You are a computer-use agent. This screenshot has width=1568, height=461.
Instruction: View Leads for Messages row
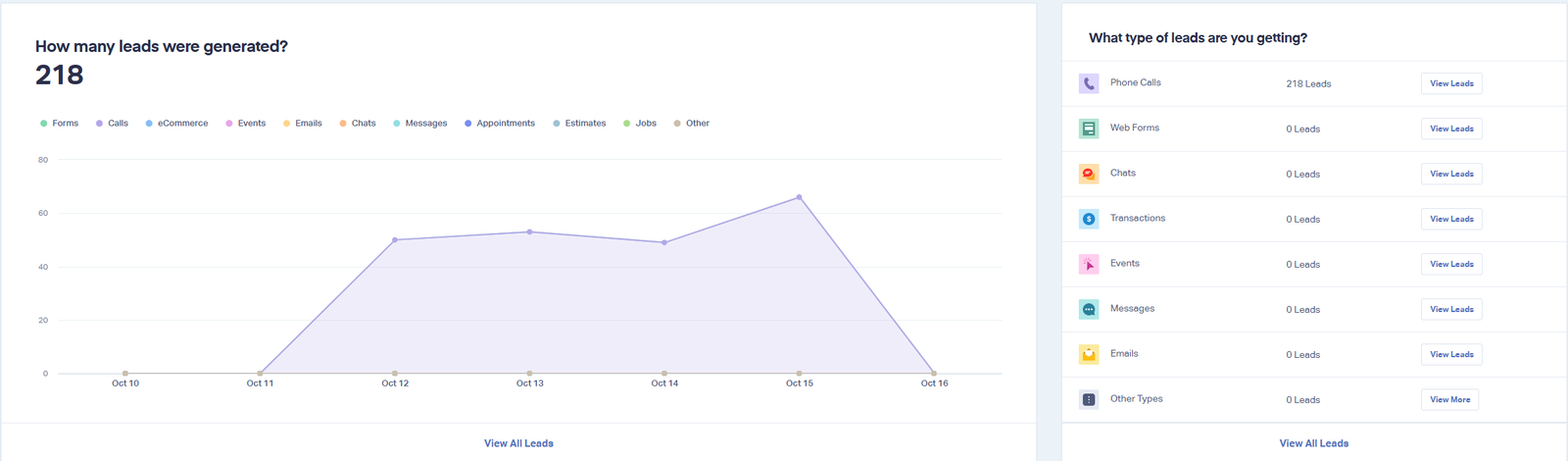[1451, 309]
